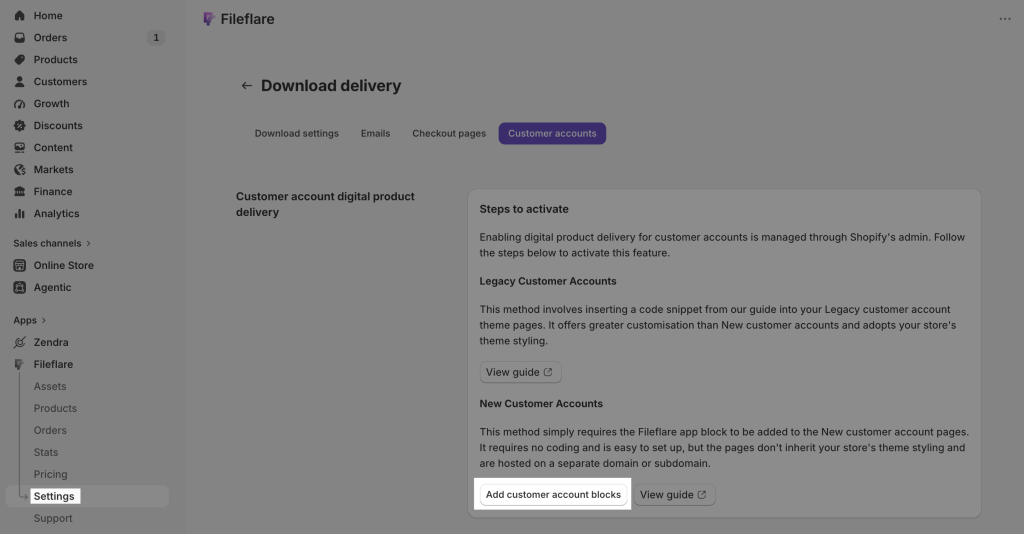Viewport: 1024px width, 534px height.
Task: Expand the Sales channels section
Action: coord(52,243)
